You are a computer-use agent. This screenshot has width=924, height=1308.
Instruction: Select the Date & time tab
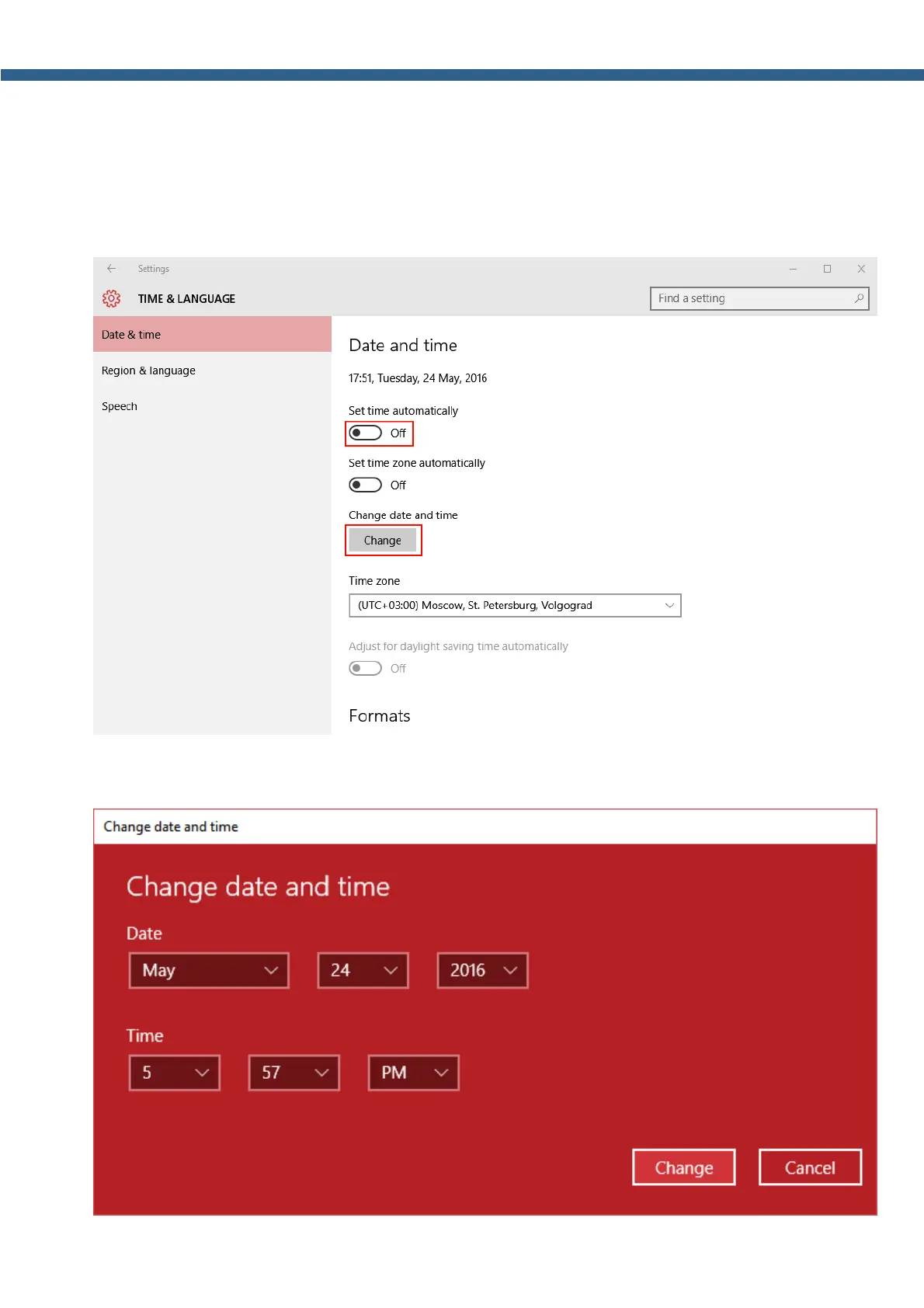pos(212,334)
